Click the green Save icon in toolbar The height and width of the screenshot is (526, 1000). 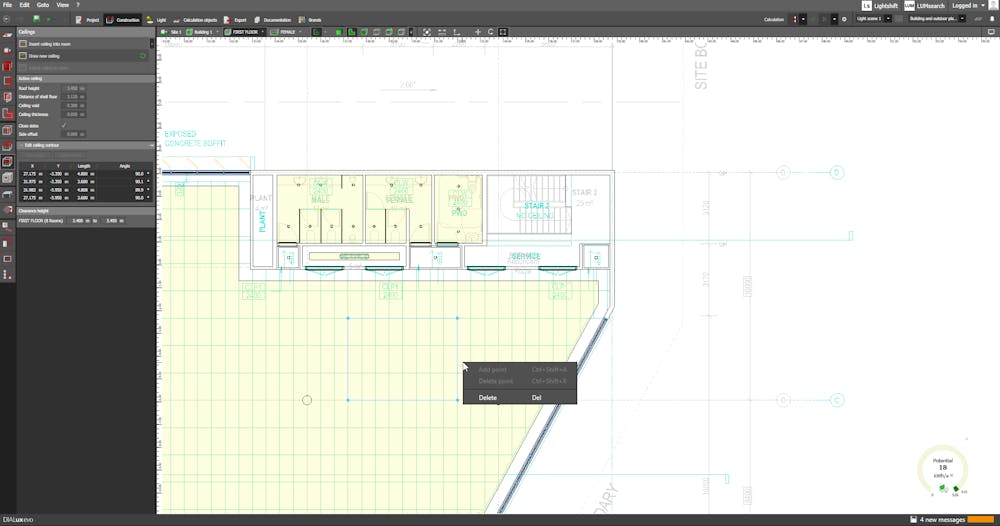pos(37,19)
